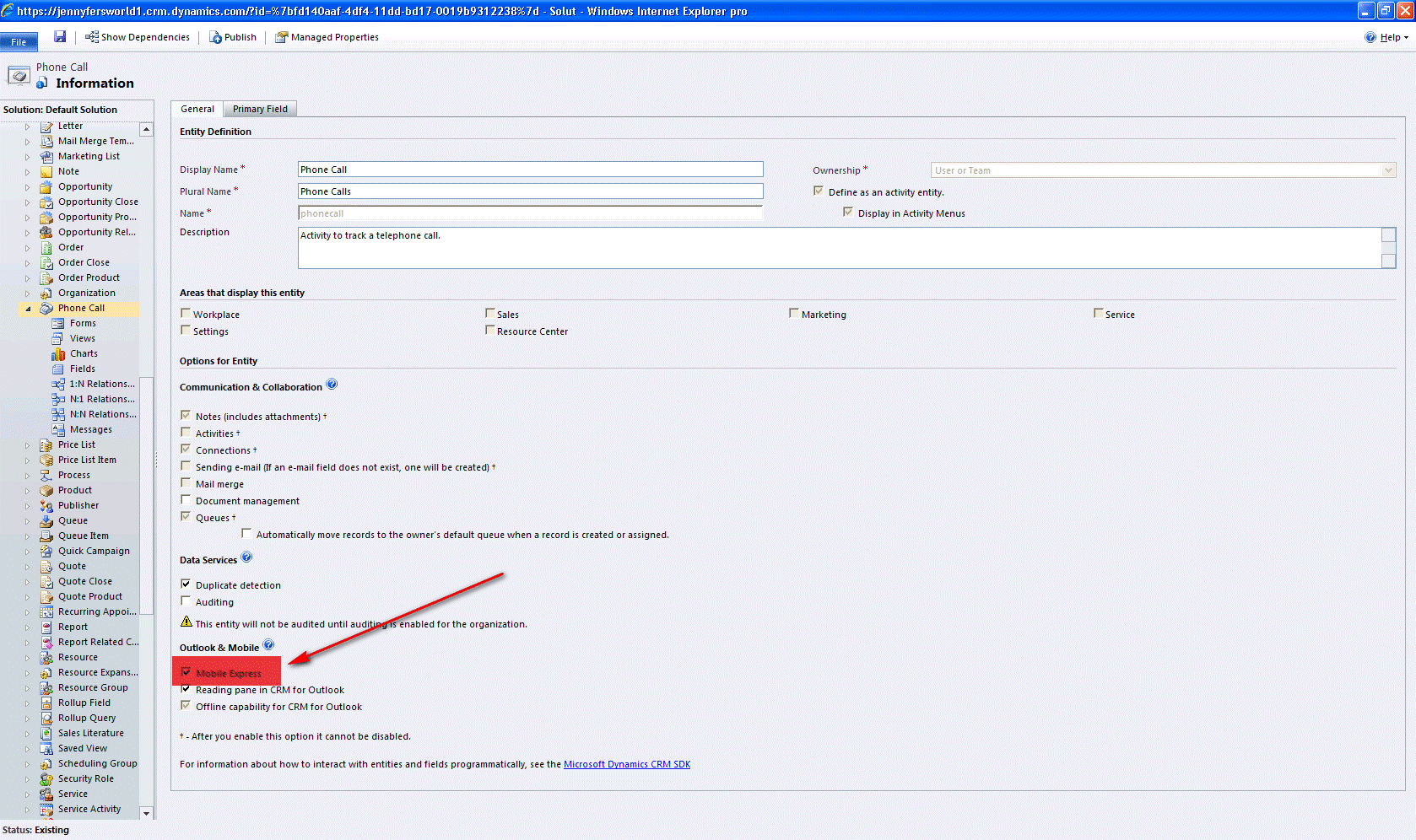Click the Outlook & Mobile help icon
Screen dimensions: 1416x840
click(268, 645)
